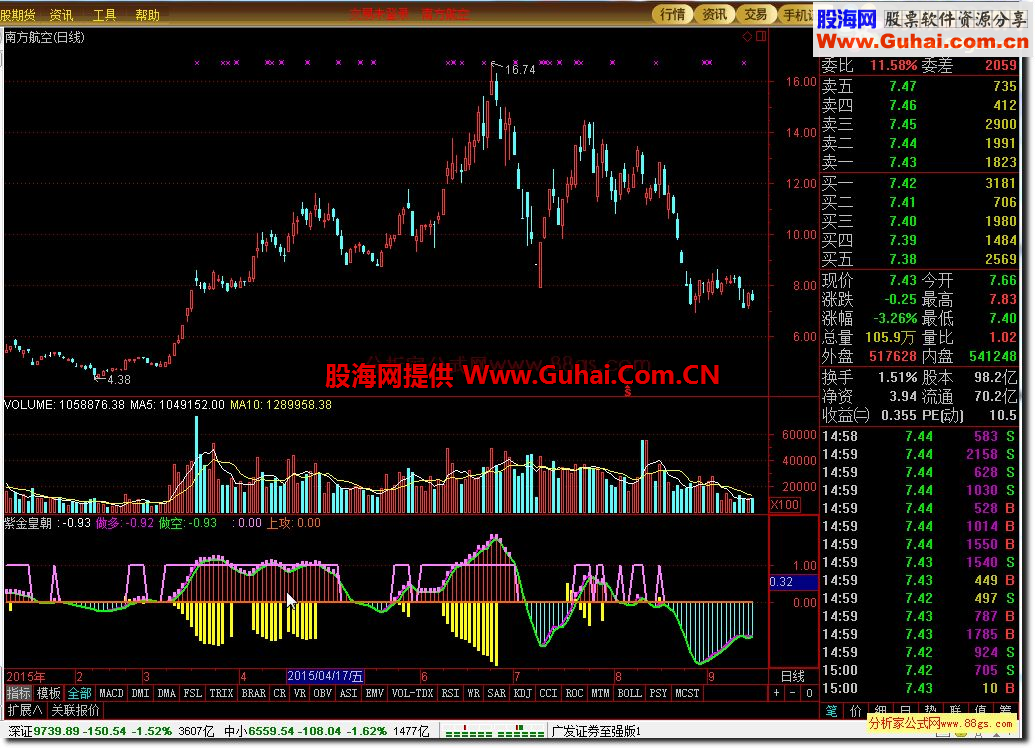This screenshot has height=748, width=1035.
Task: Switch to the 指标 tab
Action: pos(18,693)
